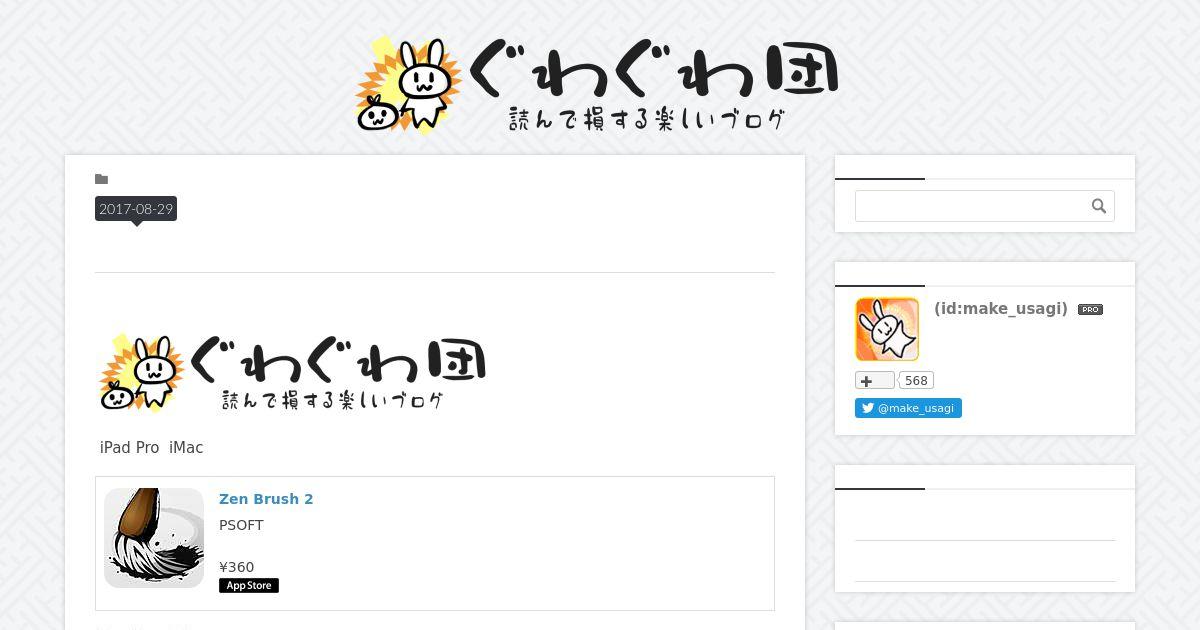Click inside the sidebar search field

click(x=984, y=206)
